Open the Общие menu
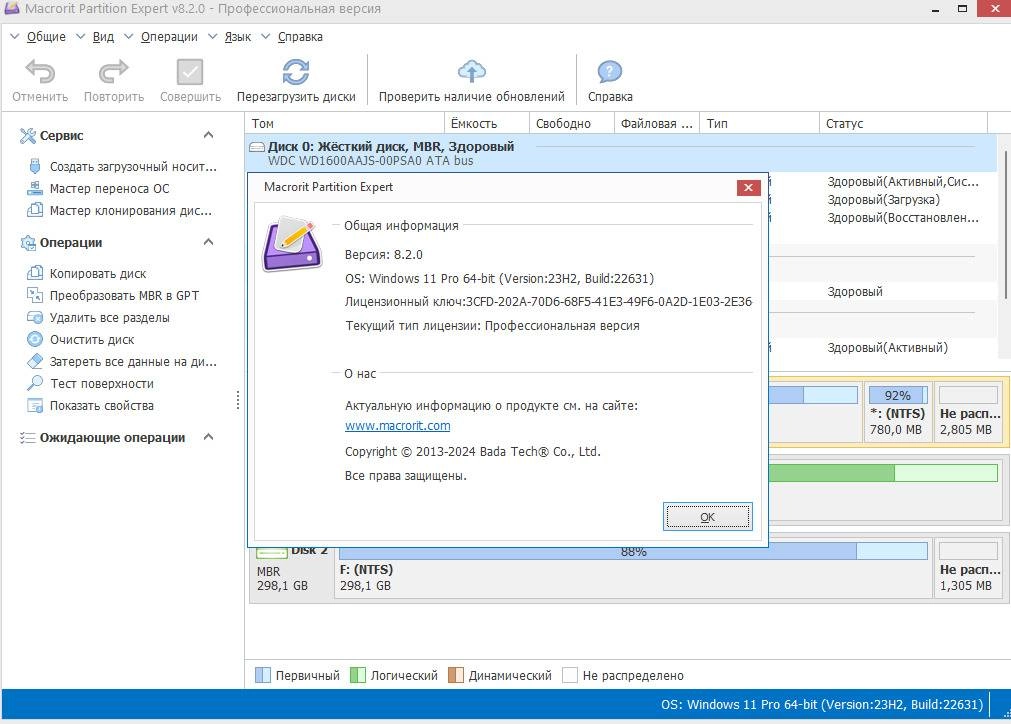Image resolution: width=1011 pixels, height=724 pixels. point(46,37)
